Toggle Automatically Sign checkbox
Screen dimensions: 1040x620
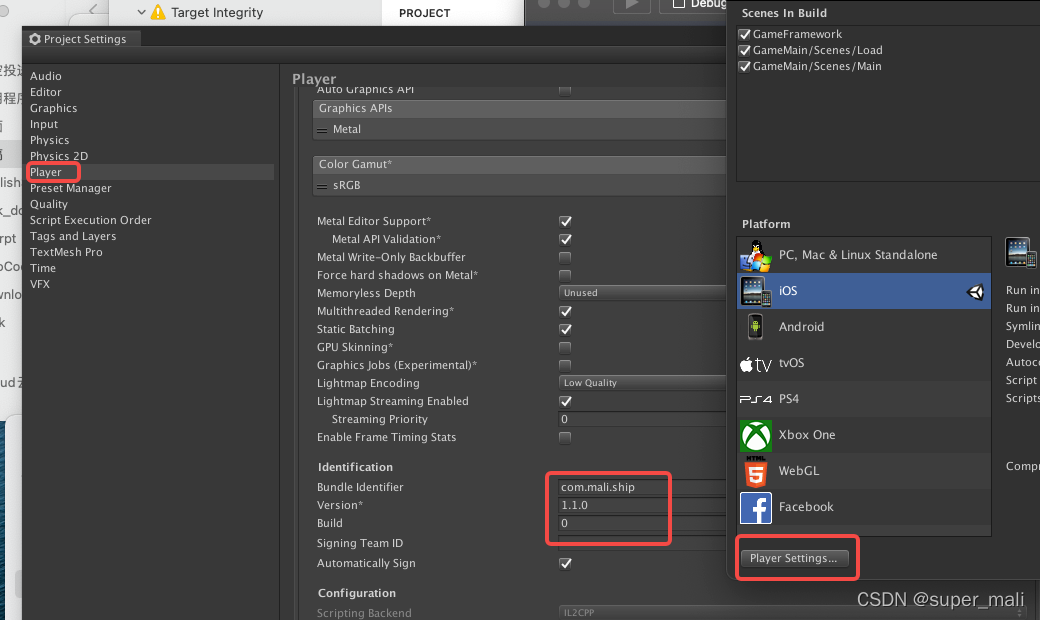click(x=565, y=564)
